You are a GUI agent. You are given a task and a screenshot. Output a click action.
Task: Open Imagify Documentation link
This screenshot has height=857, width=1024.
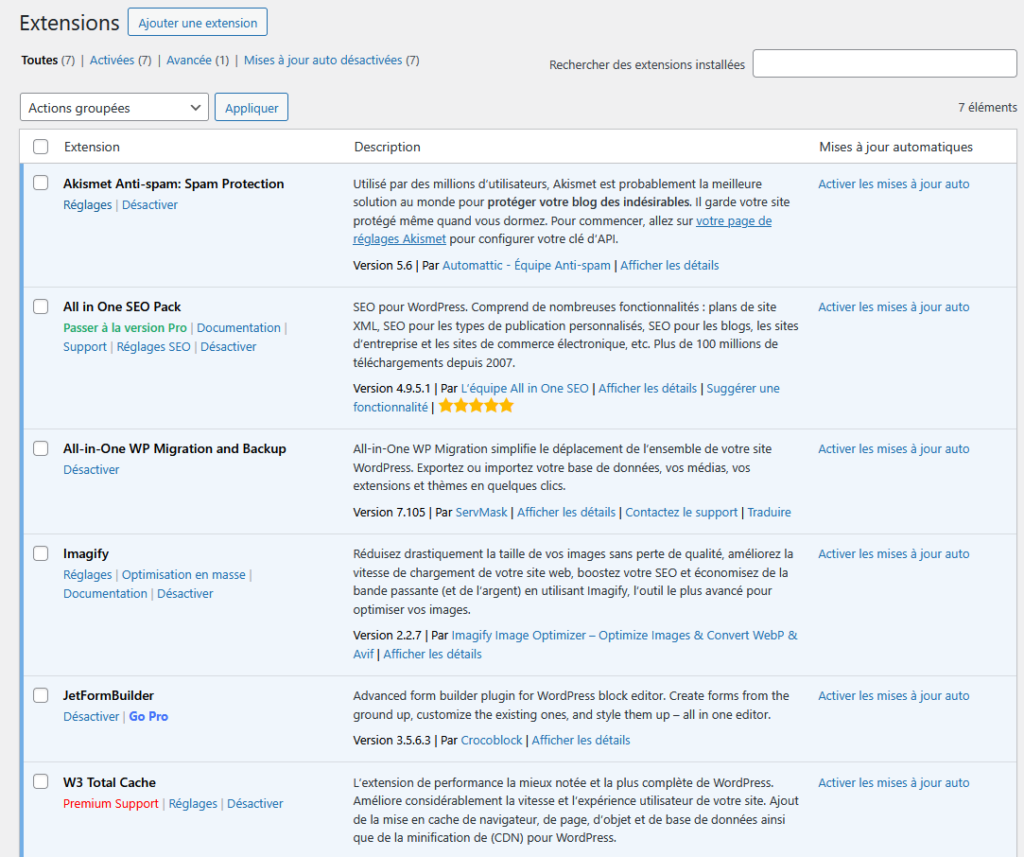tap(105, 594)
